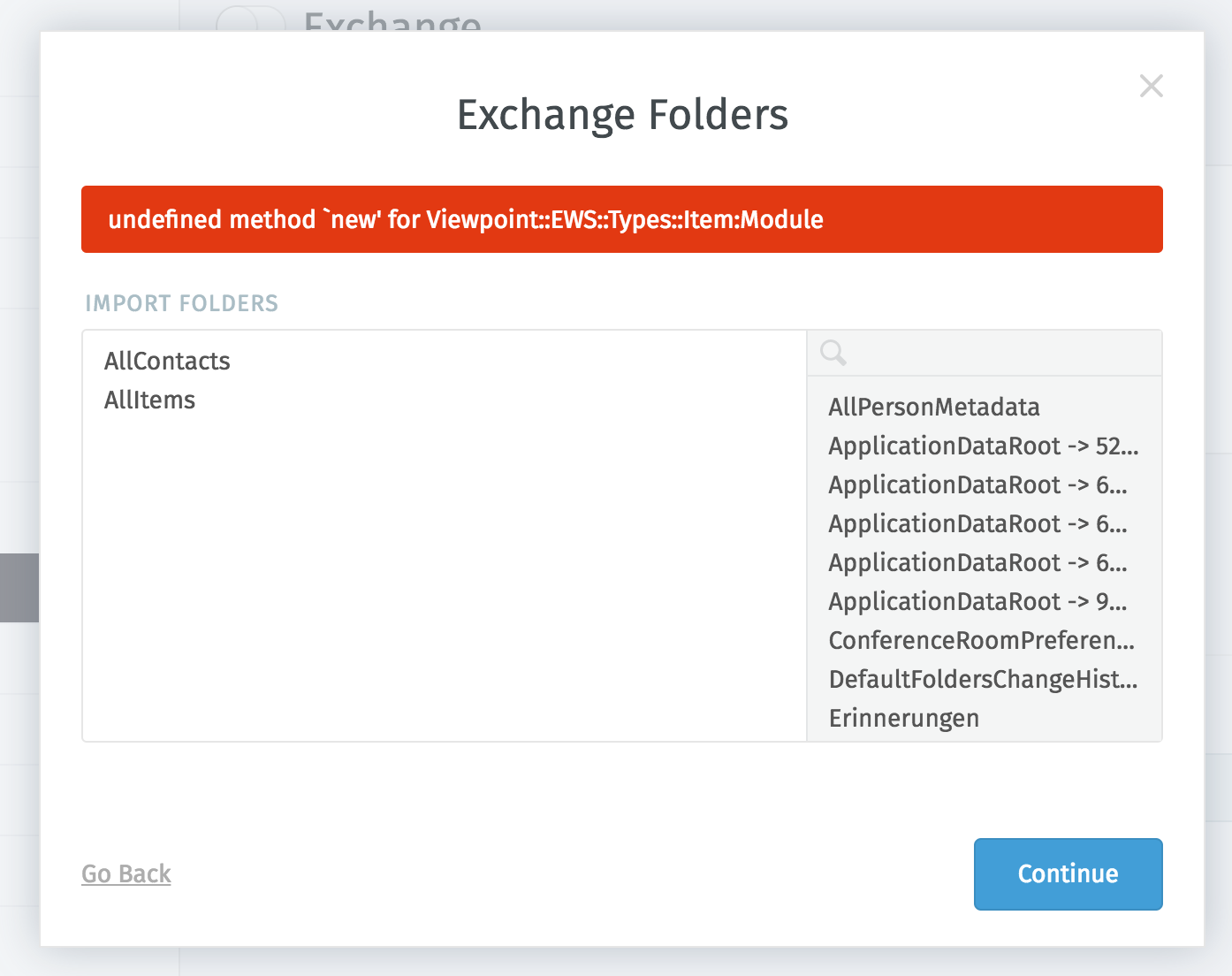Follow the Go Back link
Image resolution: width=1232 pixels, height=976 pixels.
(126, 873)
